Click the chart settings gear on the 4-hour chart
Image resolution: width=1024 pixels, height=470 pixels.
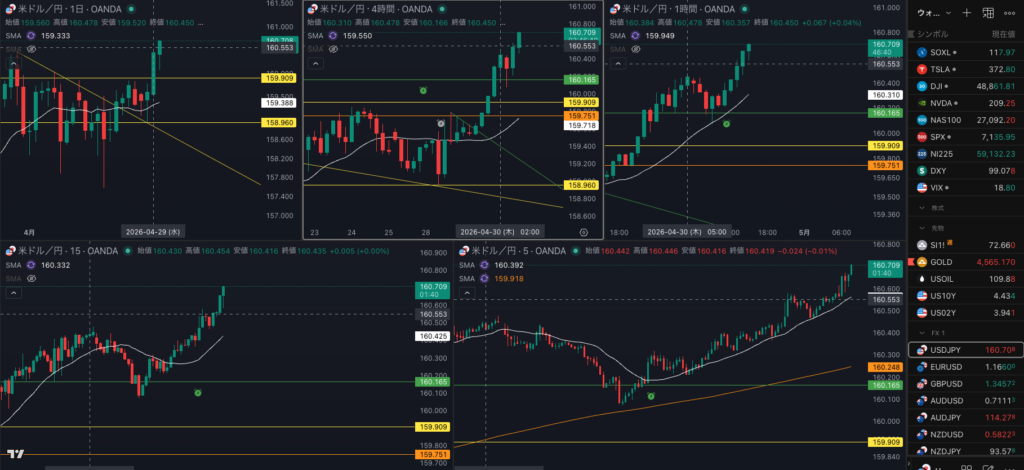[583, 230]
